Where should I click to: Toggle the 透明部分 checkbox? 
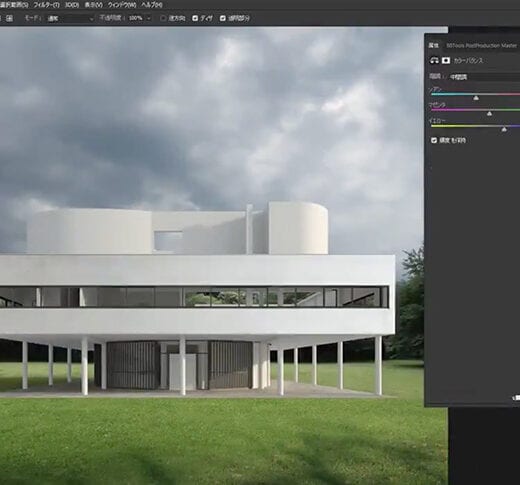(223, 18)
